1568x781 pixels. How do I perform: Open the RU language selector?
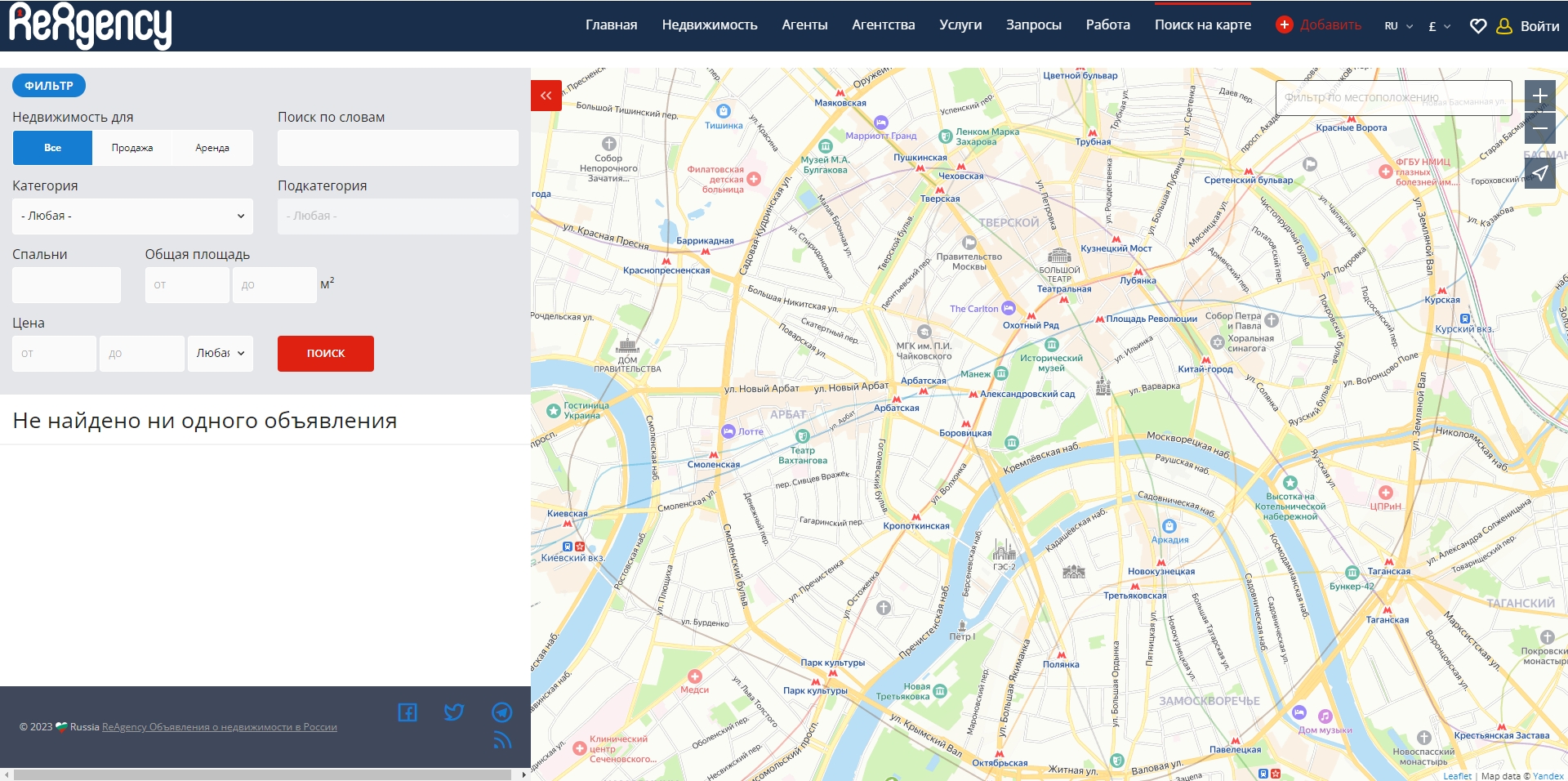(x=1398, y=26)
